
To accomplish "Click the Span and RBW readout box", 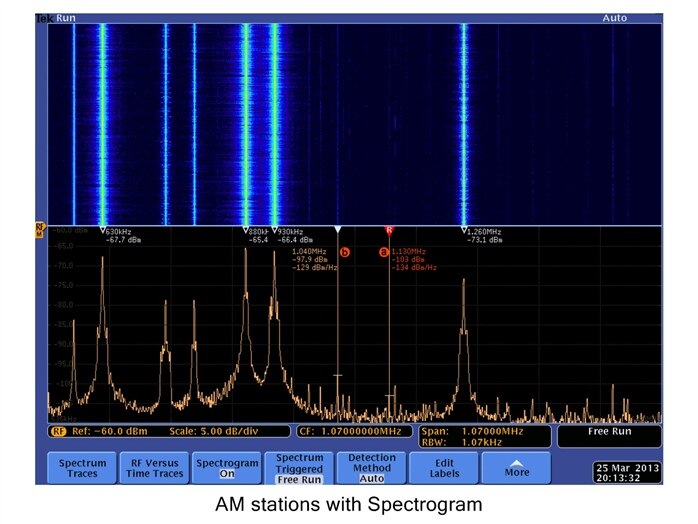I will 477,436.
